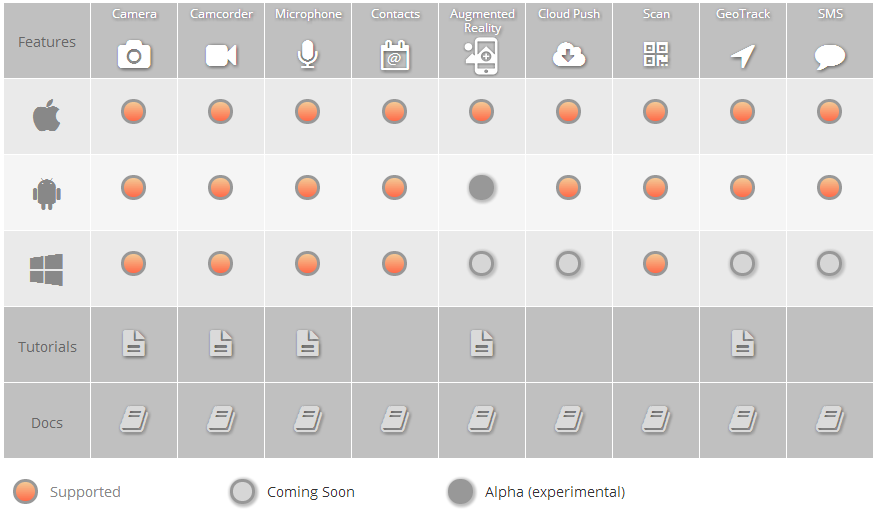879x510 pixels.
Task: Open the SMS docs book icon
Action: (x=829, y=420)
